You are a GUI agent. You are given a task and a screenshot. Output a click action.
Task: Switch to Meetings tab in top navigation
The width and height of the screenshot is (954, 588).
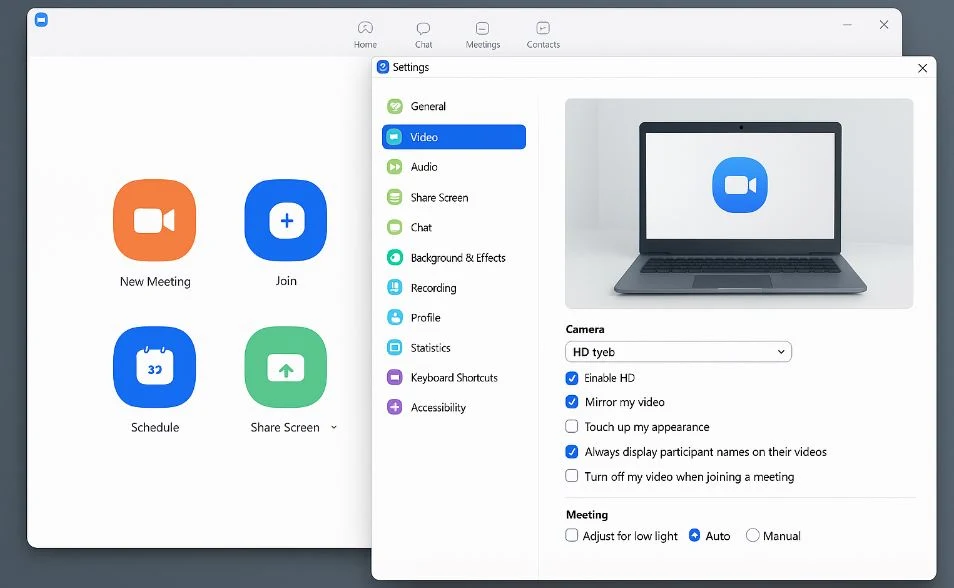click(x=482, y=35)
